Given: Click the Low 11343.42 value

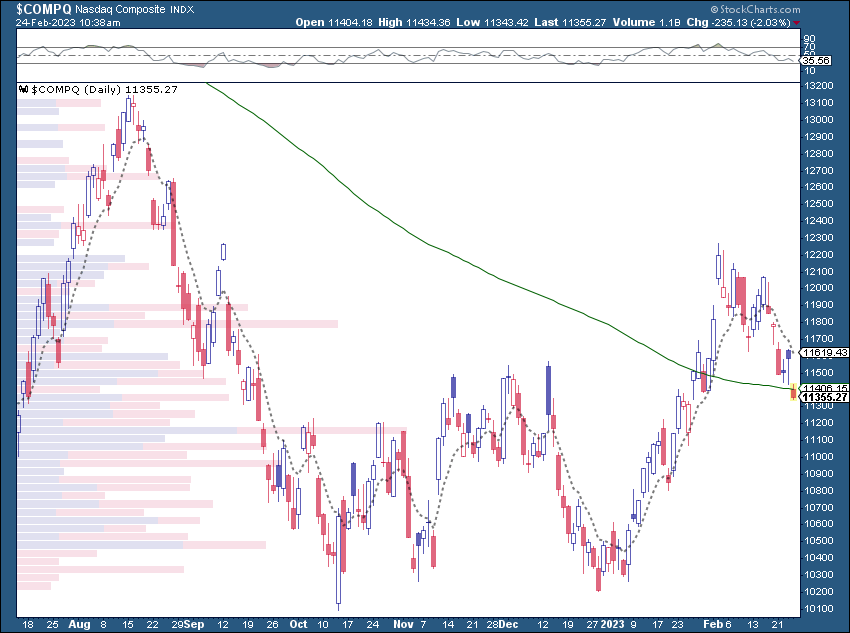Looking at the screenshot, I should 492,23.
